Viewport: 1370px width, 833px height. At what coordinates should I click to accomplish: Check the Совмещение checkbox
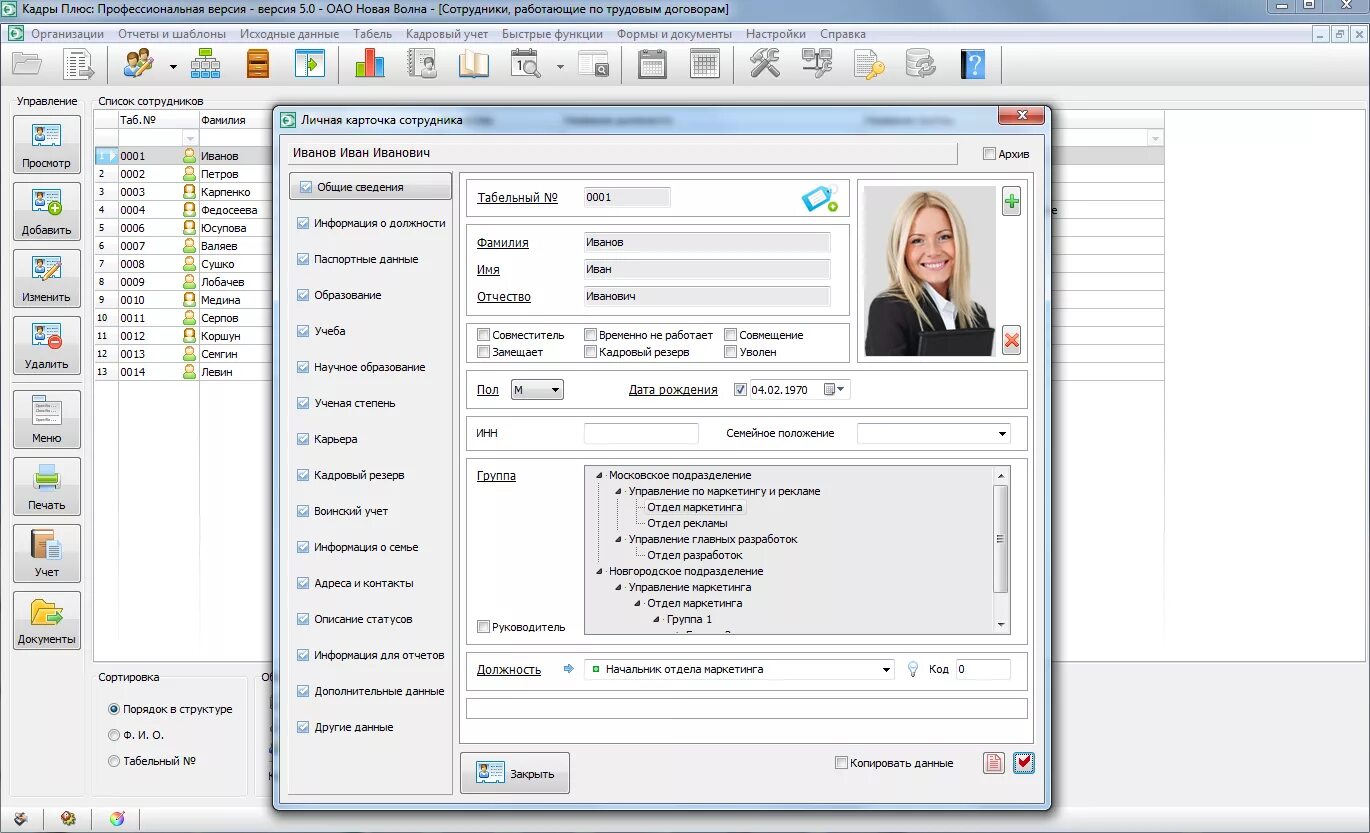tap(731, 335)
